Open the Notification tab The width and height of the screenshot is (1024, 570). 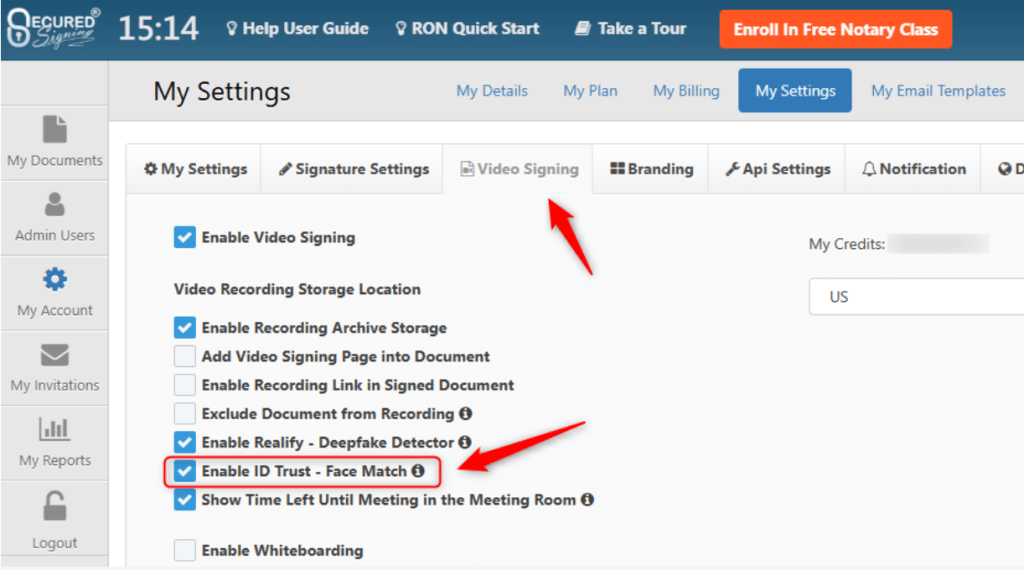coord(913,169)
